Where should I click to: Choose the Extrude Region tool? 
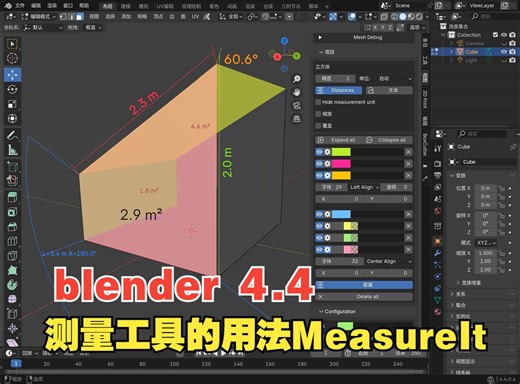[x=12, y=197]
